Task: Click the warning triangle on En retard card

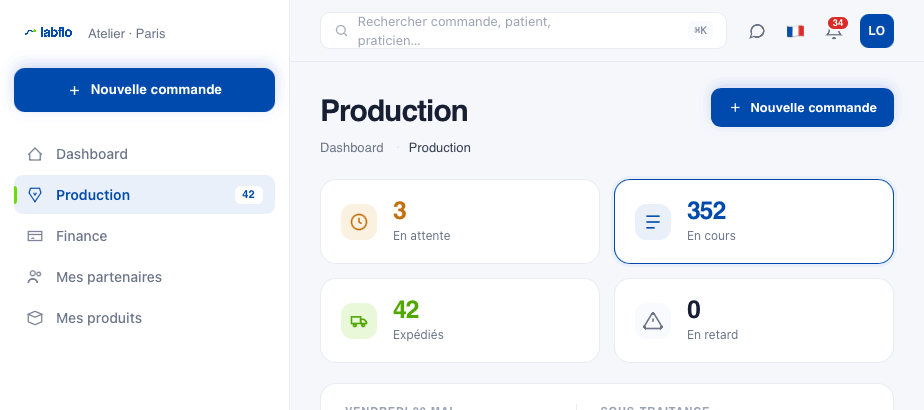Action: [653, 321]
